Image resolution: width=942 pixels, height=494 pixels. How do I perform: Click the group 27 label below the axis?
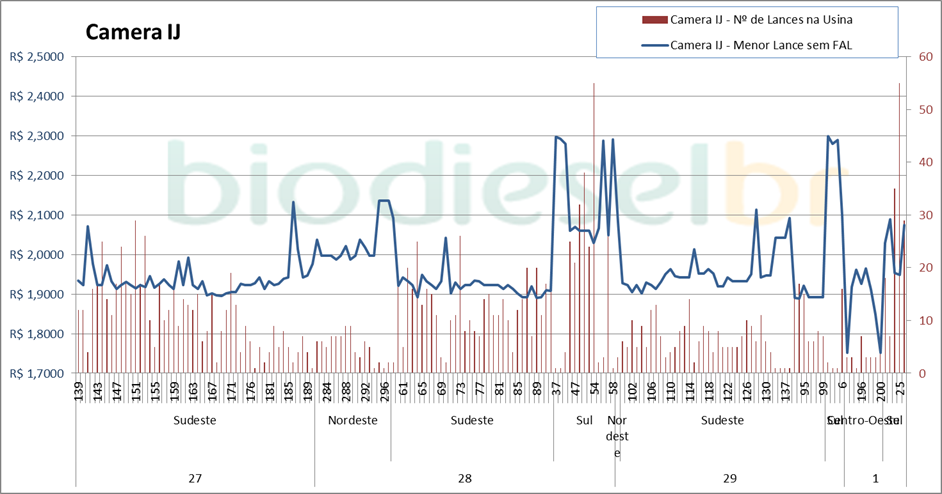tap(195, 479)
